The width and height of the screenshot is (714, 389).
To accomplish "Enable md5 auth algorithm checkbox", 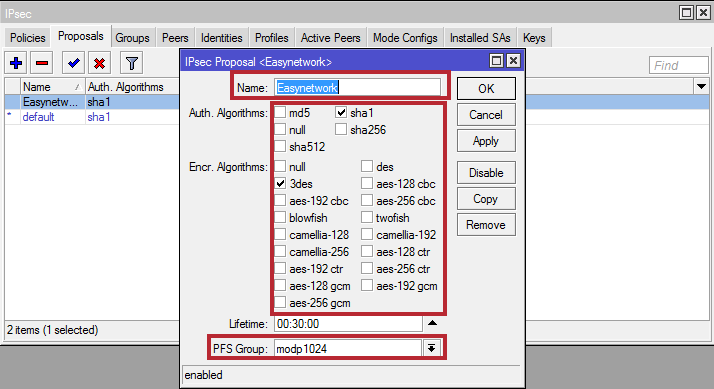I will (280, 113).
